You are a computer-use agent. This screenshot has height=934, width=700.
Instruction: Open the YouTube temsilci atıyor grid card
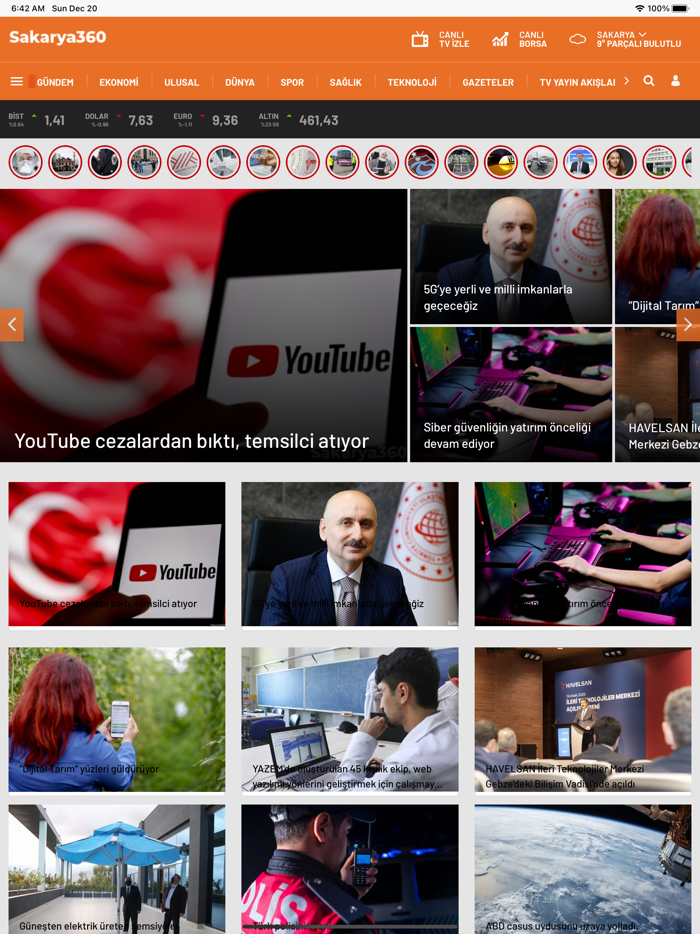tap(117, 554)
